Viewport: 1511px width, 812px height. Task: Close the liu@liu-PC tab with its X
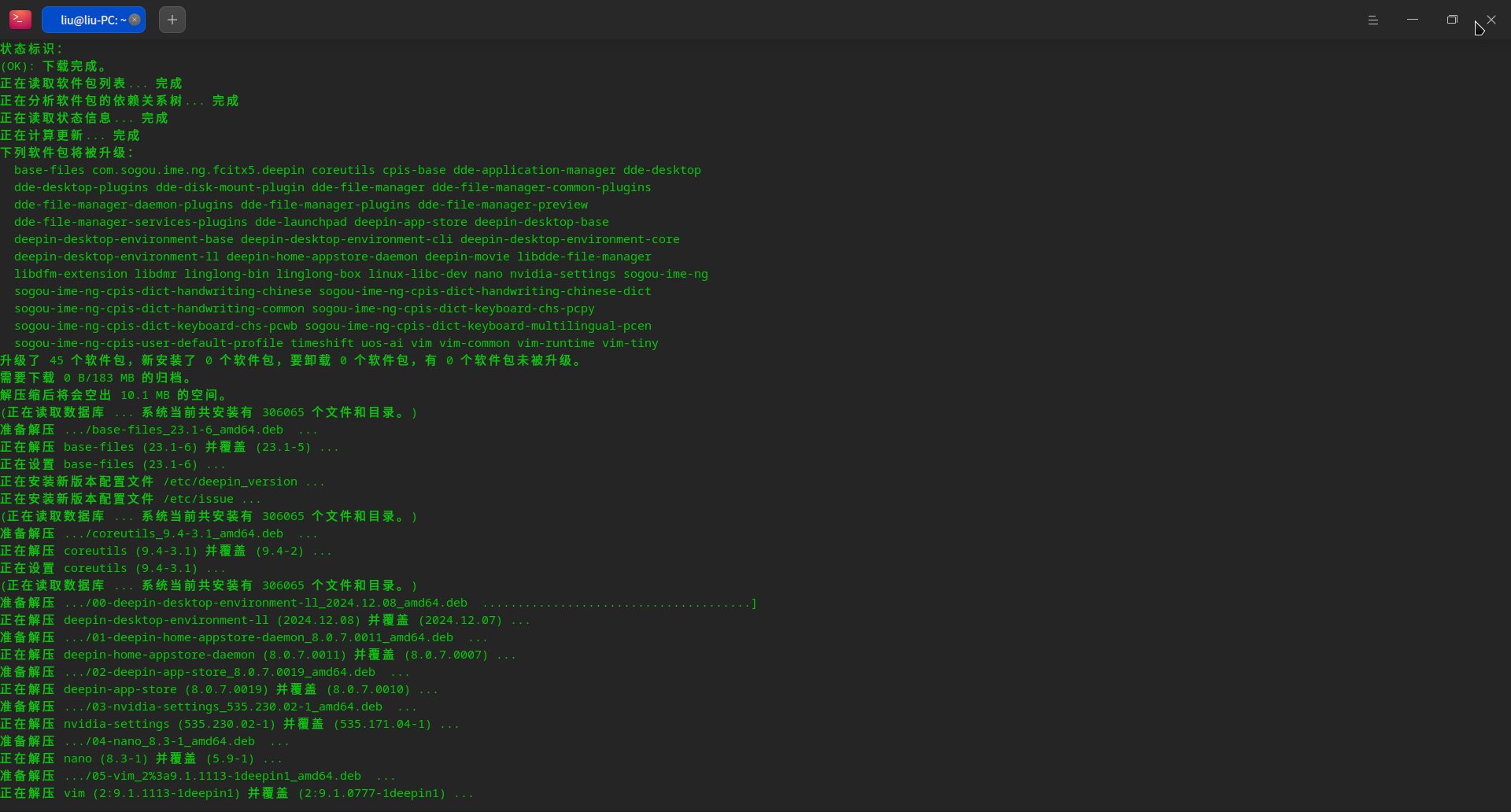tap(135, 20)
